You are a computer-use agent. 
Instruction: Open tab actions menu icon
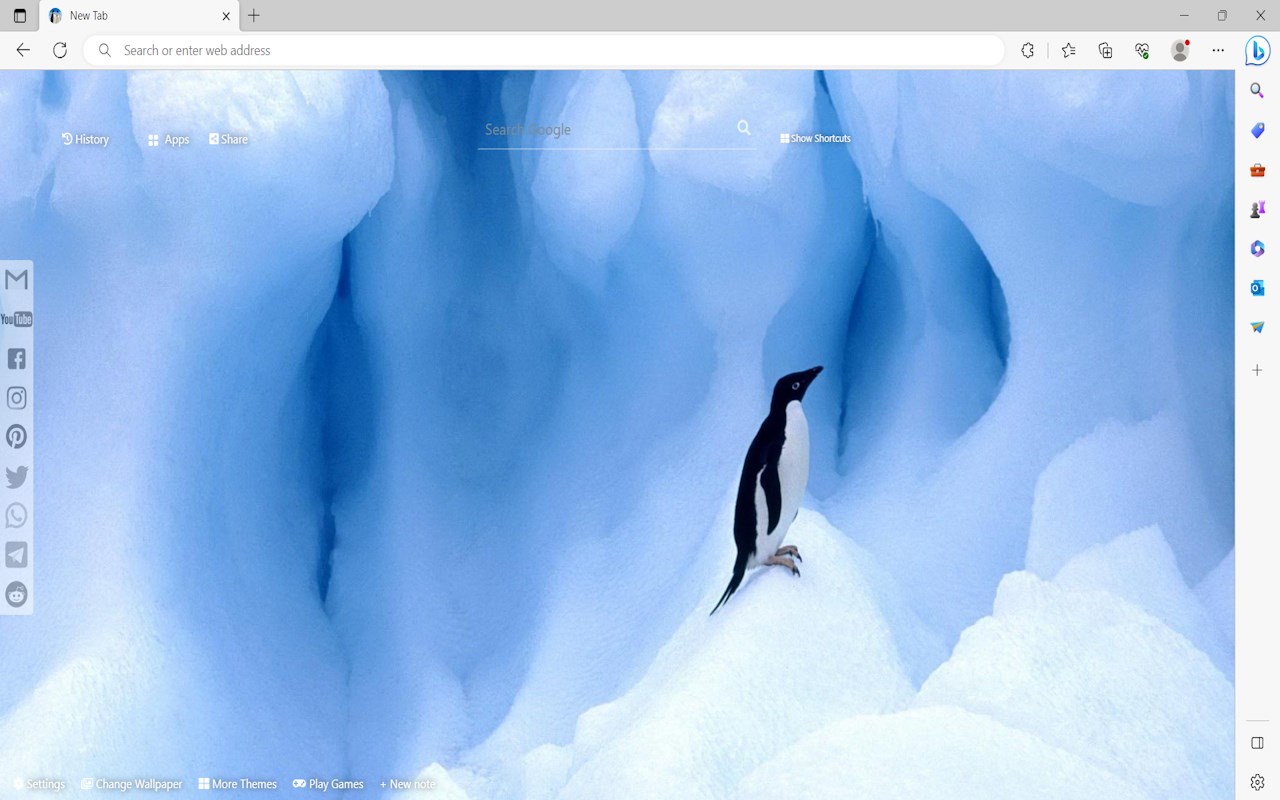[20, 16]
